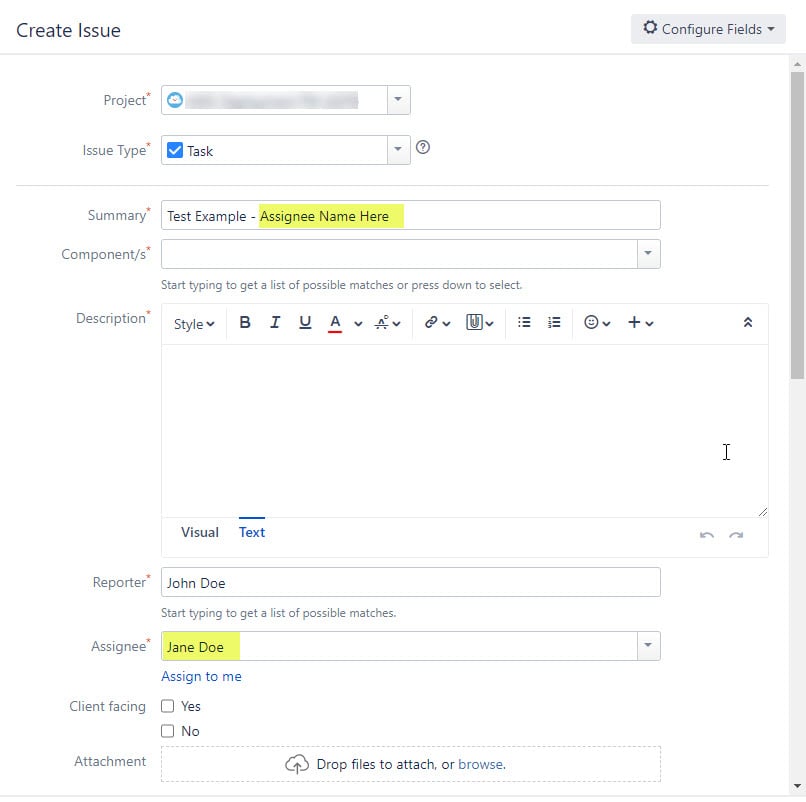
Task: Insert a numbered list
Action: [x=554, y=322]
